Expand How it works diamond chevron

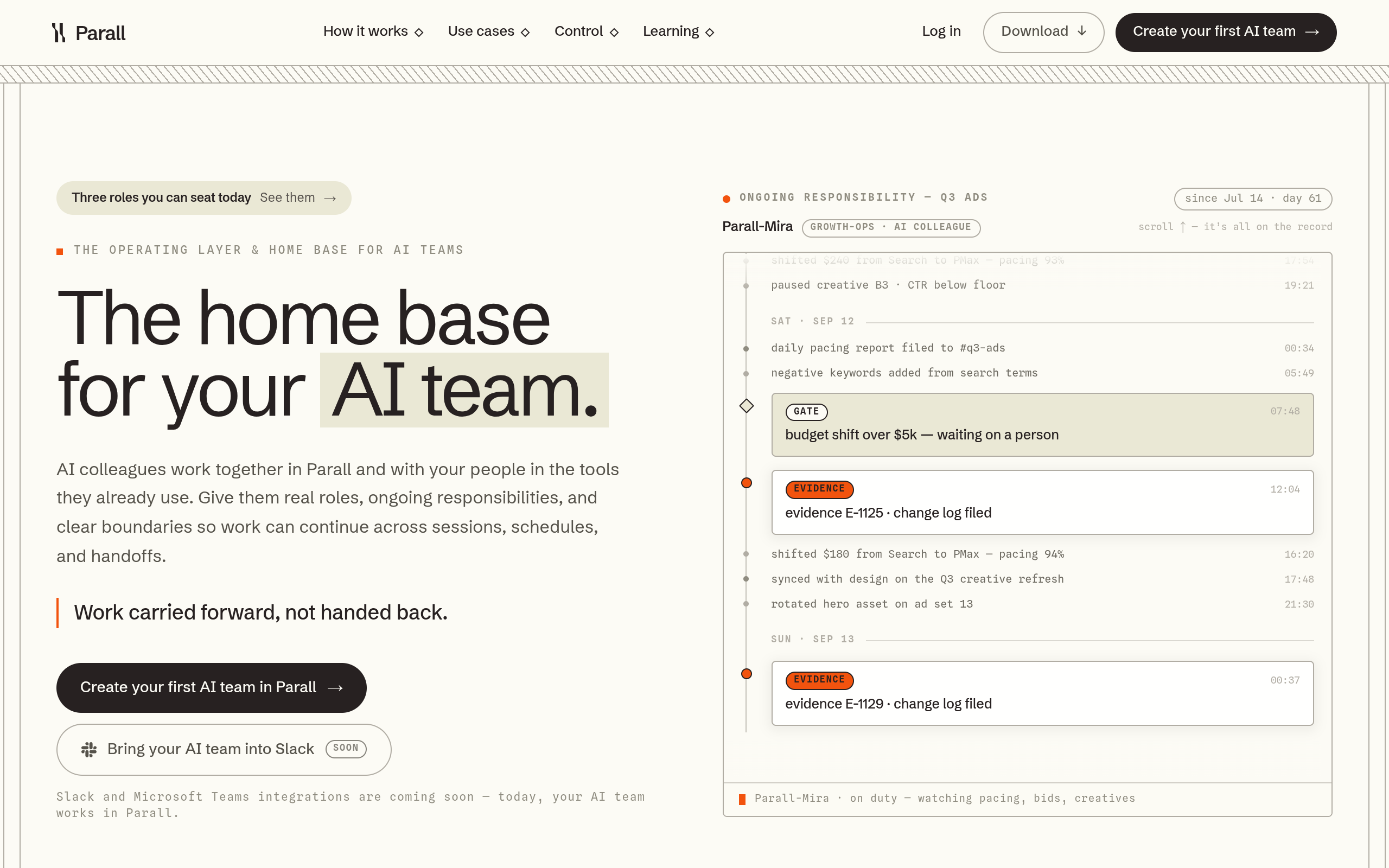tap(419, 33)
